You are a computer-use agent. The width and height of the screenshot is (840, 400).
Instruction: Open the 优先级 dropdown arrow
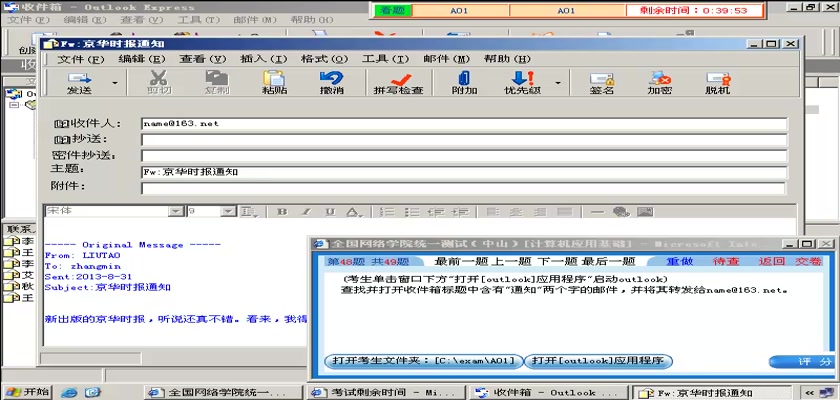click(x=558, y=83)
